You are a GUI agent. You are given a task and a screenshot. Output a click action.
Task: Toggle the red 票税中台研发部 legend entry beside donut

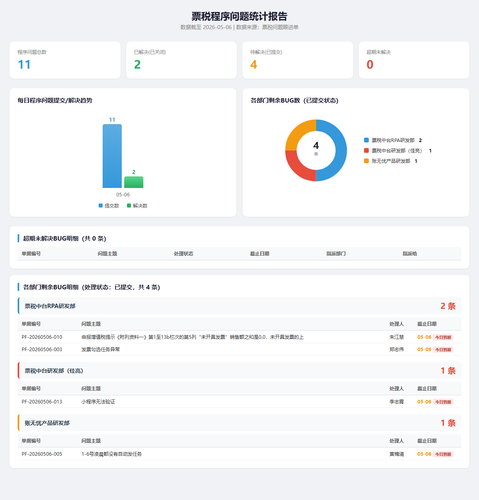coord(398,151)
